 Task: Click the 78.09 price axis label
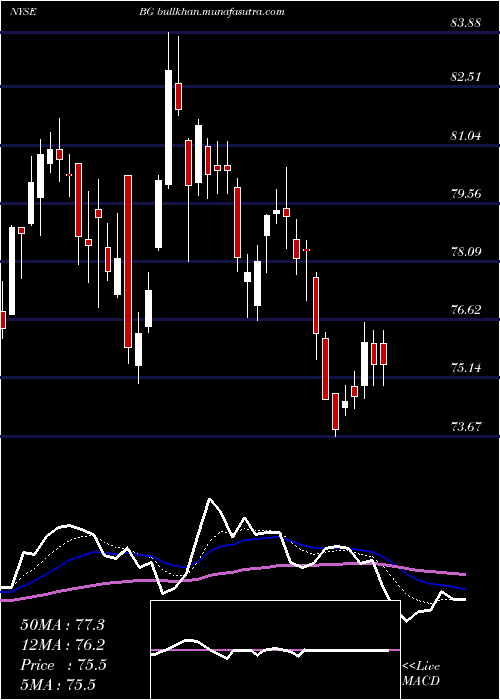(x=466, y=251)
